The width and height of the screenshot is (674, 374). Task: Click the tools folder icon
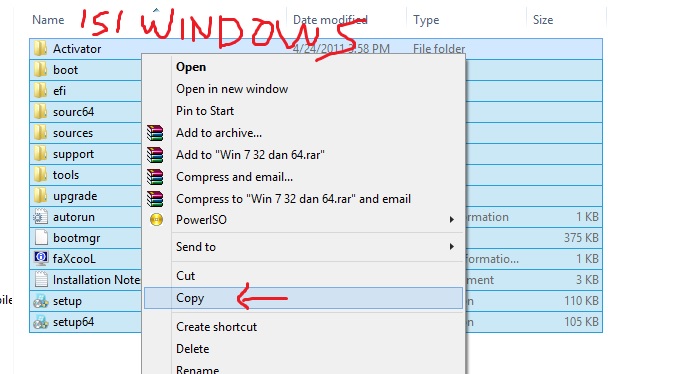(40, 175)
